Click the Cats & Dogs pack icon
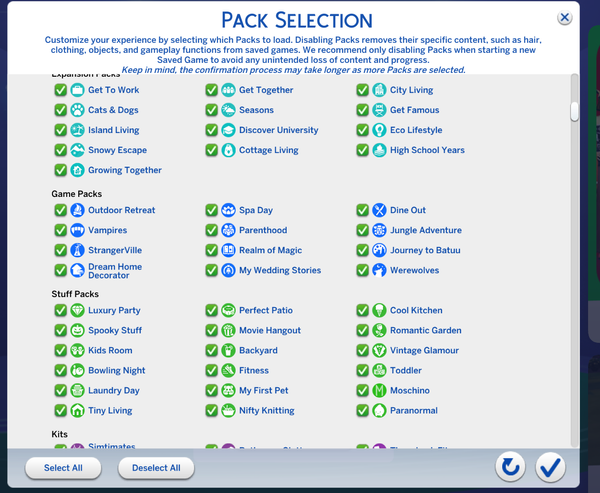The height and width of the screenshot is (493, 600). [x=77, y=110]
